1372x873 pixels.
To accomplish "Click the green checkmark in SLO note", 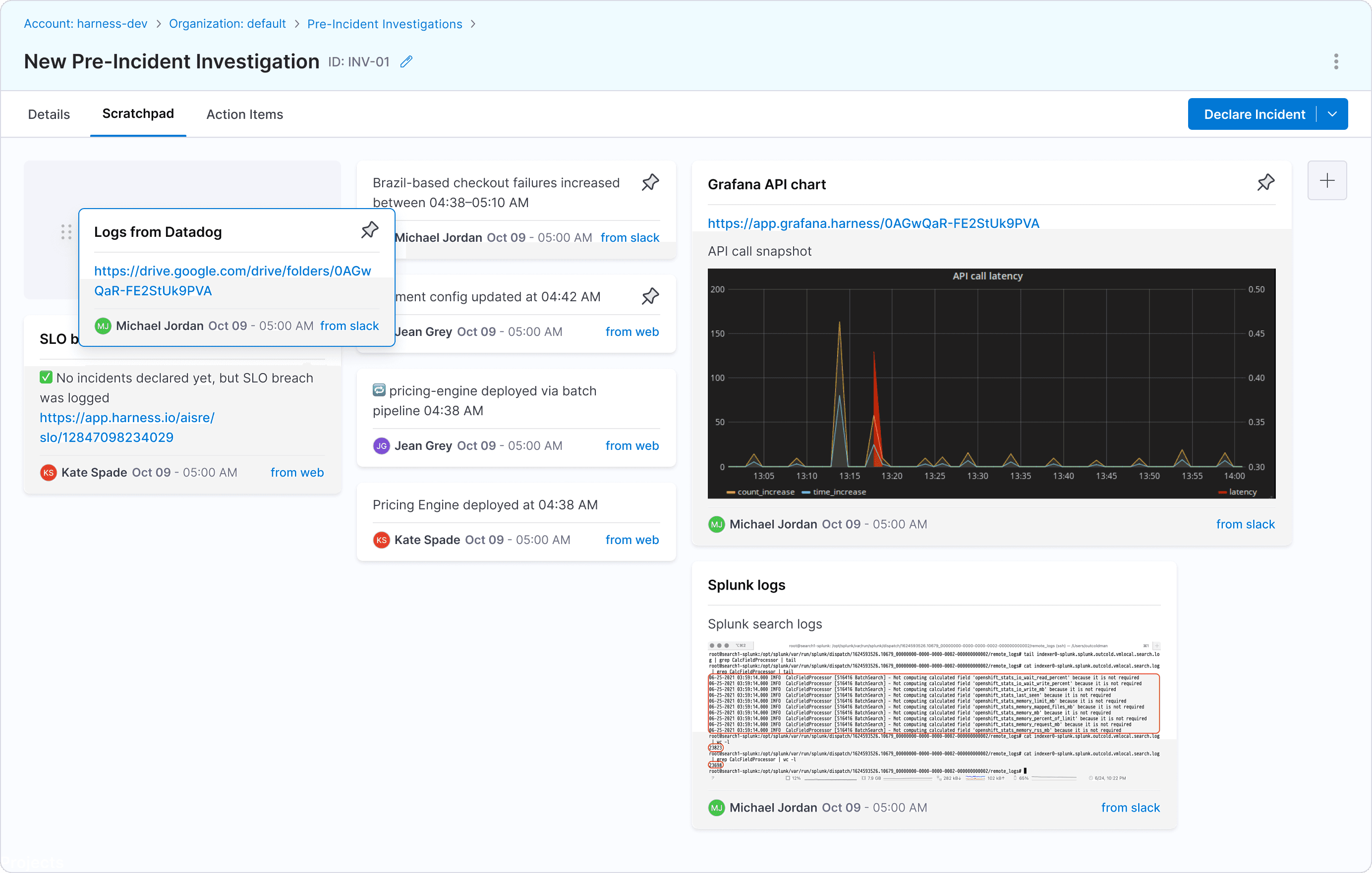I will [46, 377].
